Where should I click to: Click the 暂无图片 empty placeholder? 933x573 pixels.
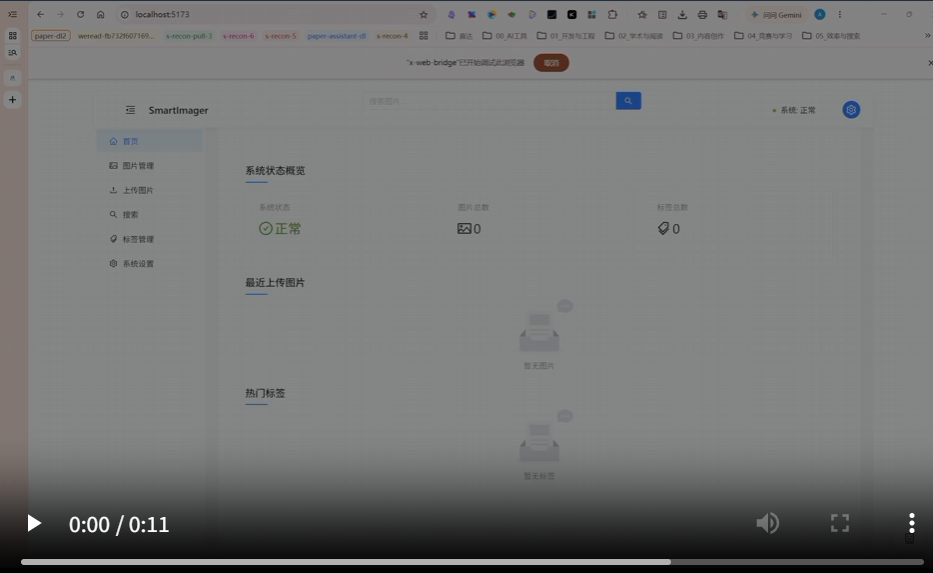pos(539,334)
